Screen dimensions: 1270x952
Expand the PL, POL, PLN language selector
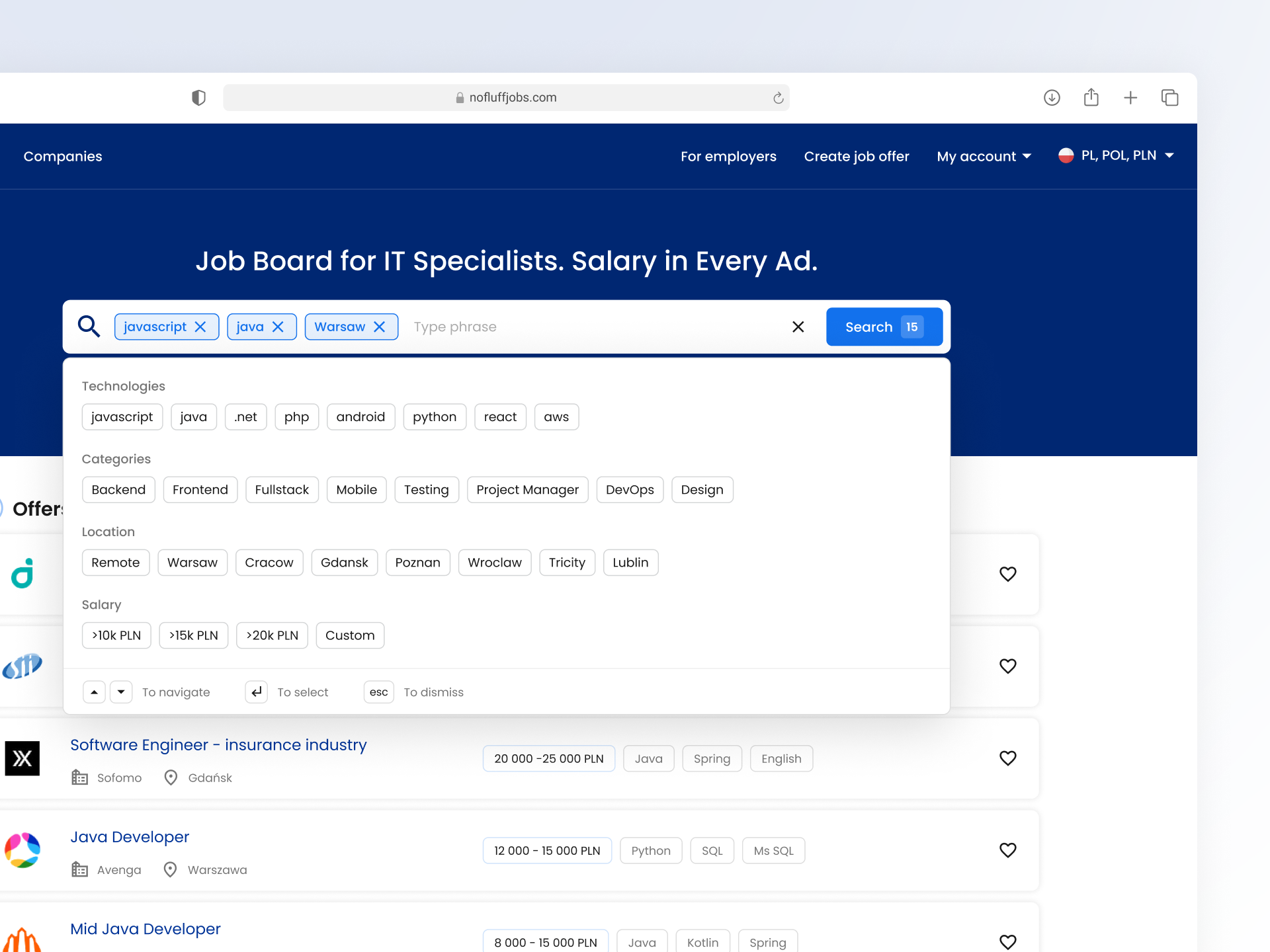point(1117,155)
